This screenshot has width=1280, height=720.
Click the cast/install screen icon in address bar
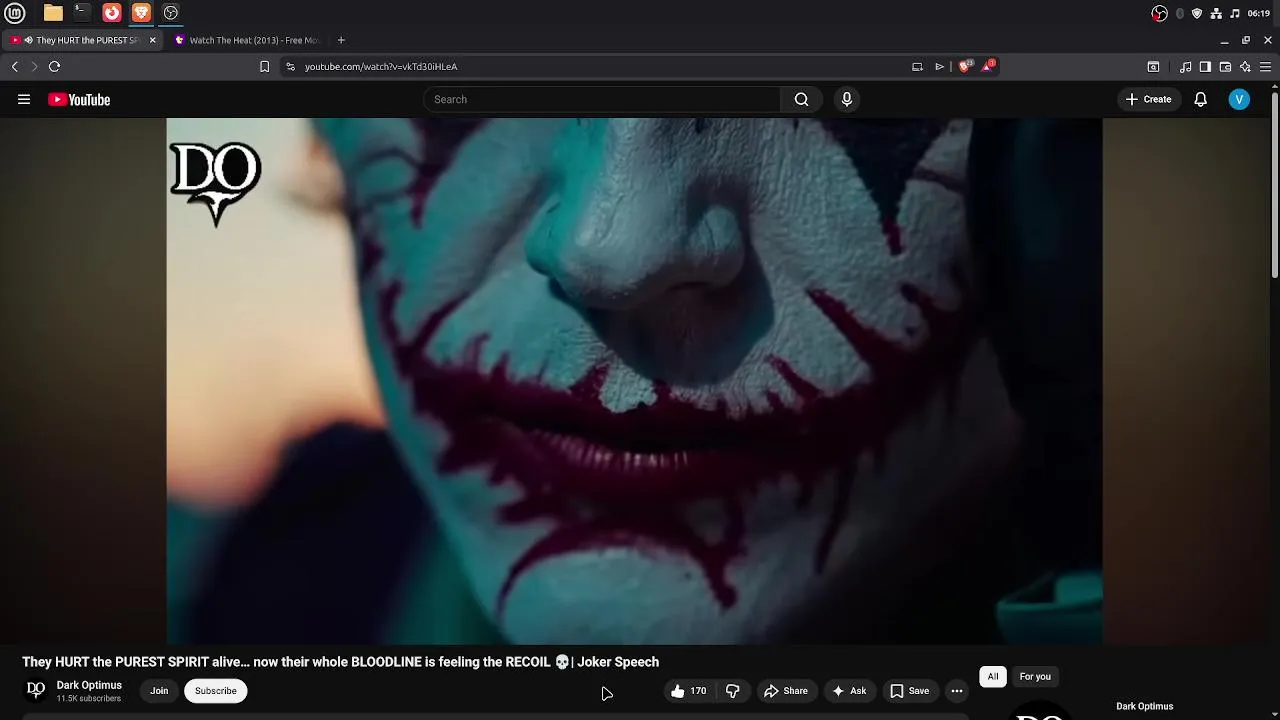pyautogui.click(x=917, y=66)
